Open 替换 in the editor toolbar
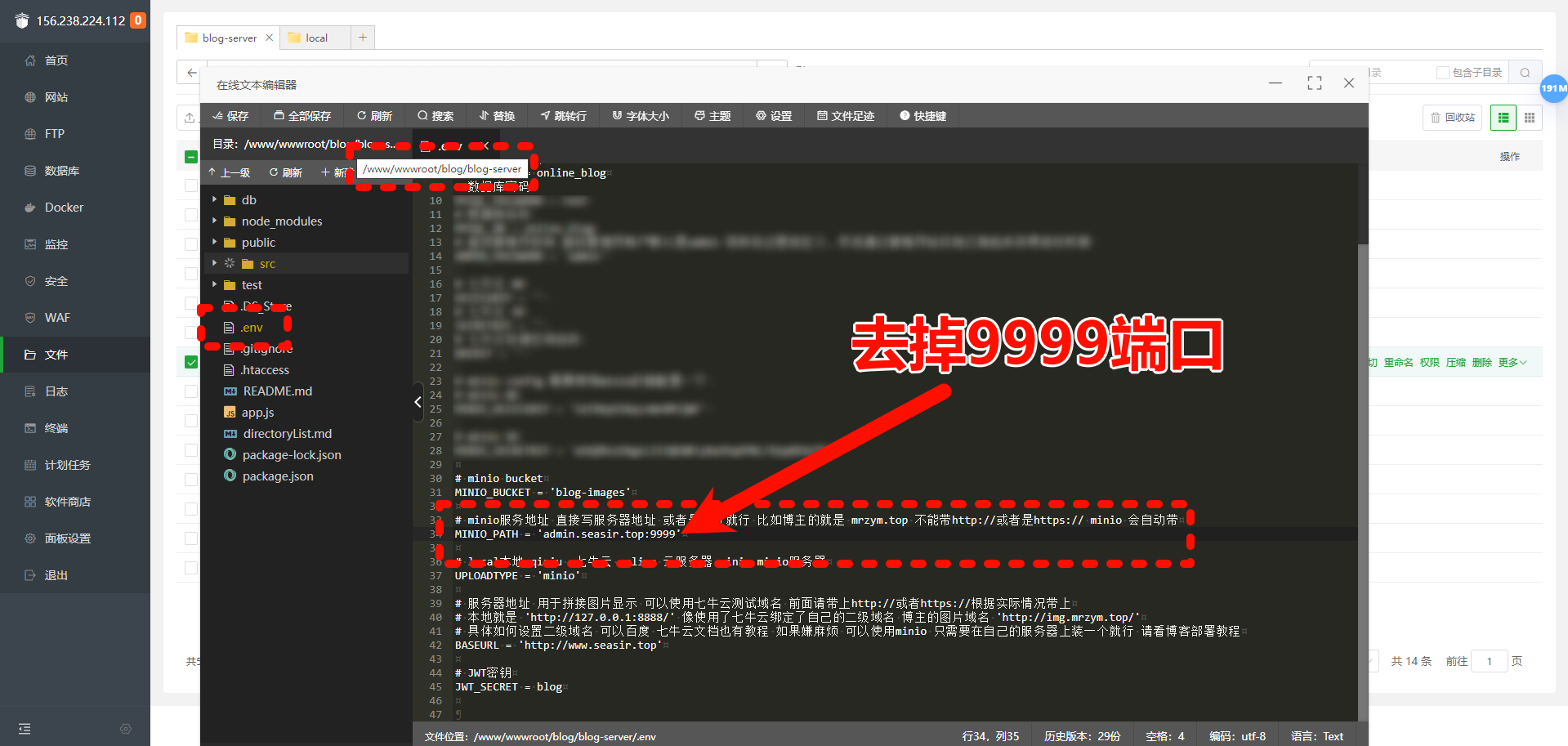Screen dimensions: 1568x746 coord(497,116)
